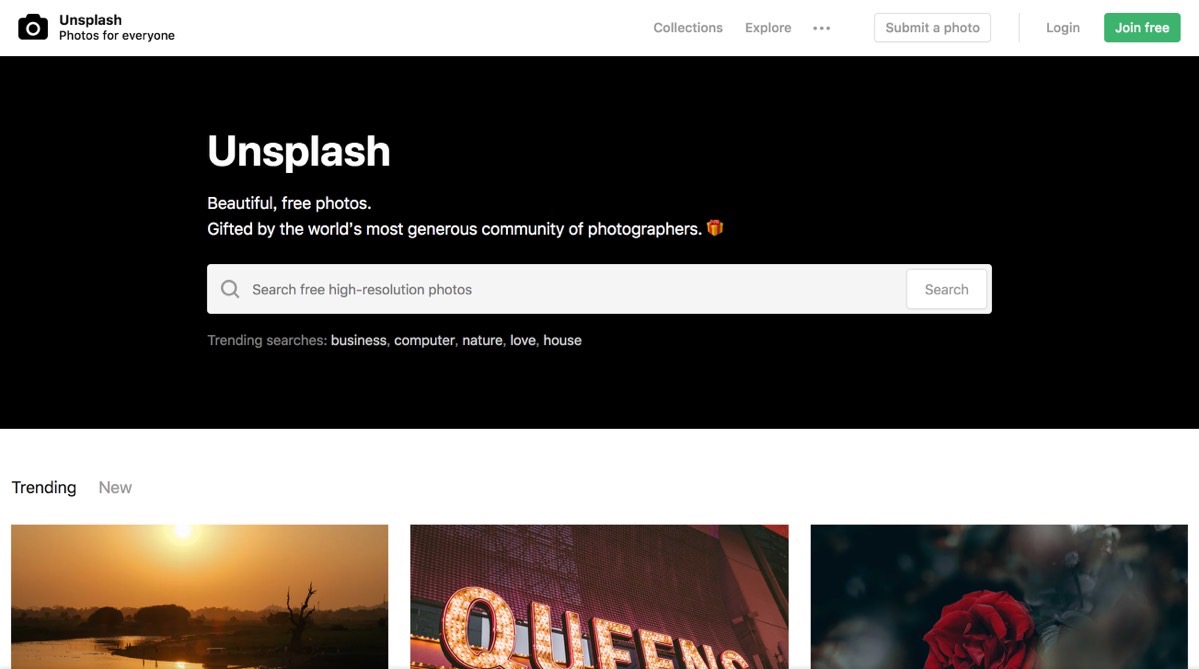Select the trending search 'nature'

tap(483, 340)
